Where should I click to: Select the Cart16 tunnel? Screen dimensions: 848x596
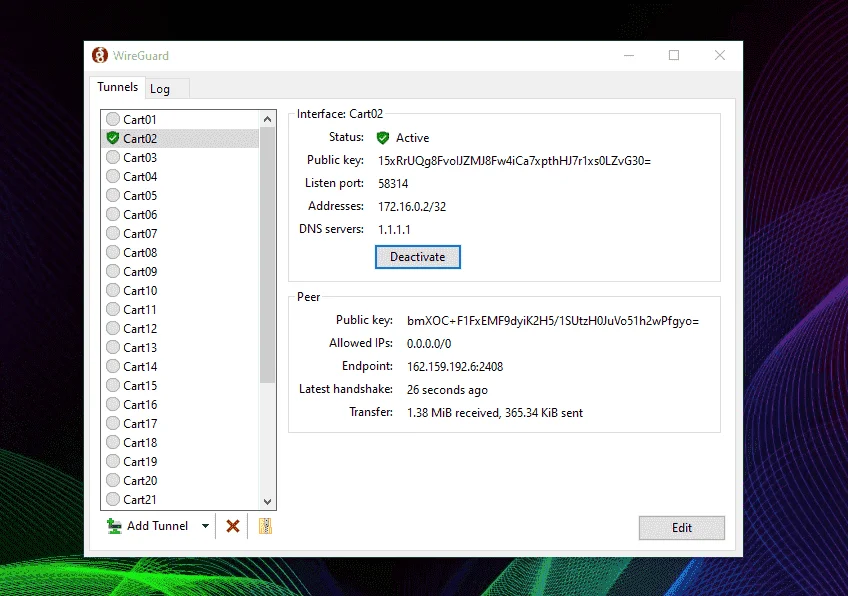[x=180, y=405]
